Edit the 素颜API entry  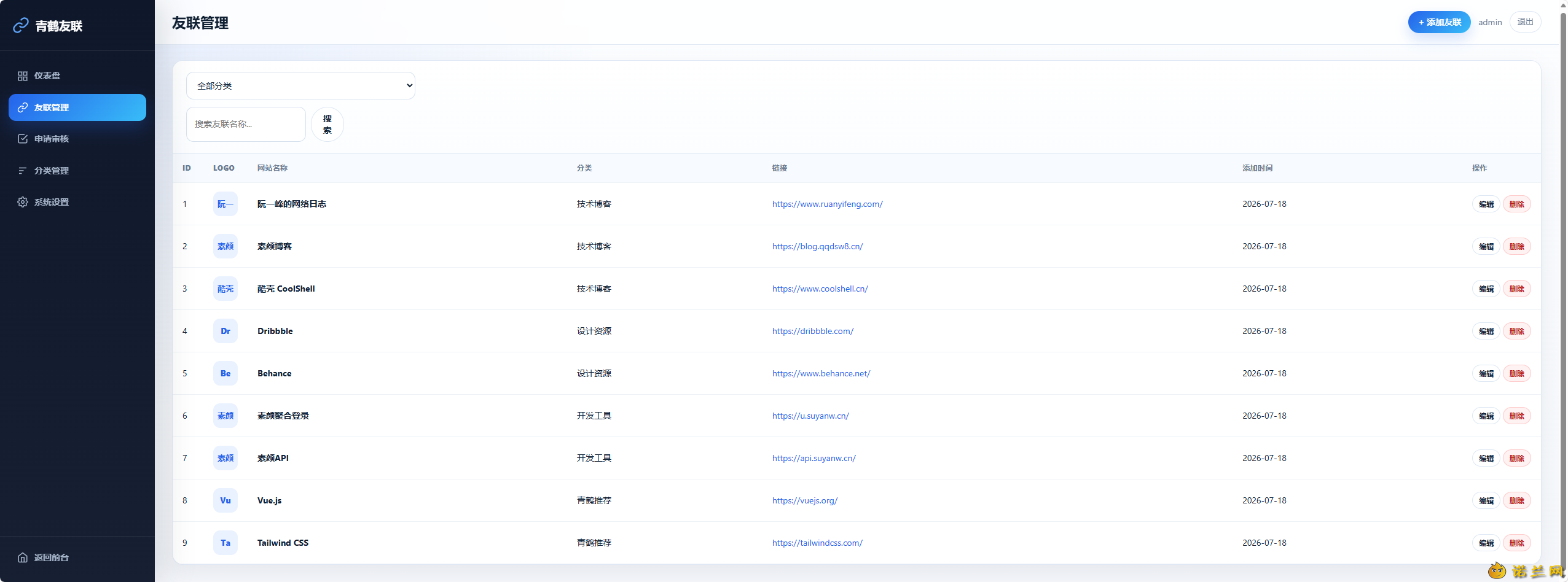pyautogui.click(x=1486, y=459)
